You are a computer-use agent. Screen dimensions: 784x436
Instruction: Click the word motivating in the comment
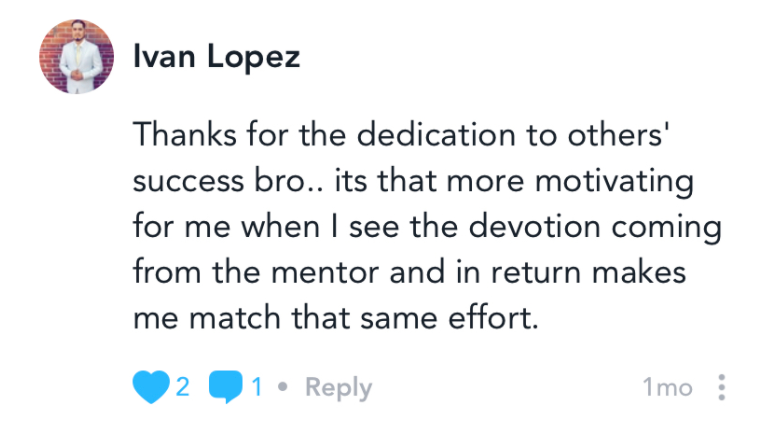(x=614, y=181)
